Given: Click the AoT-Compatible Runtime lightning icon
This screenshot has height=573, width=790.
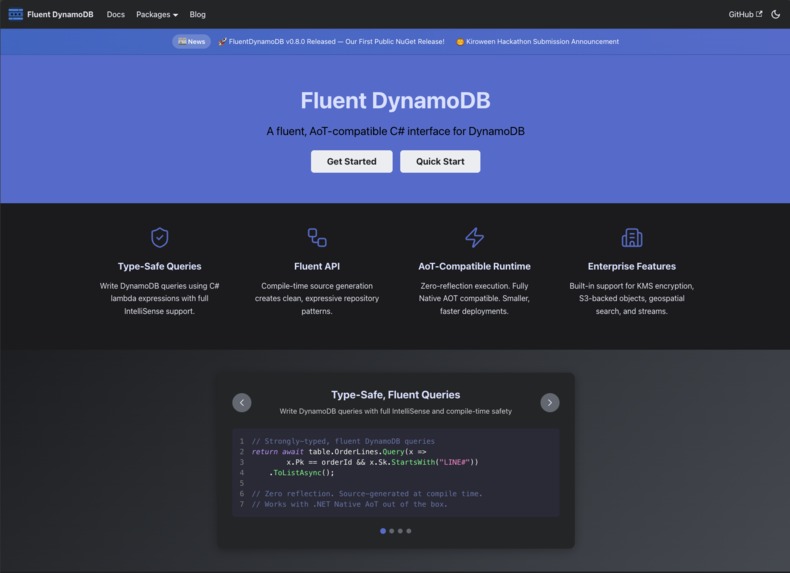Looking at the screenshot, I should pyautogui.click(x=474, y=237).
